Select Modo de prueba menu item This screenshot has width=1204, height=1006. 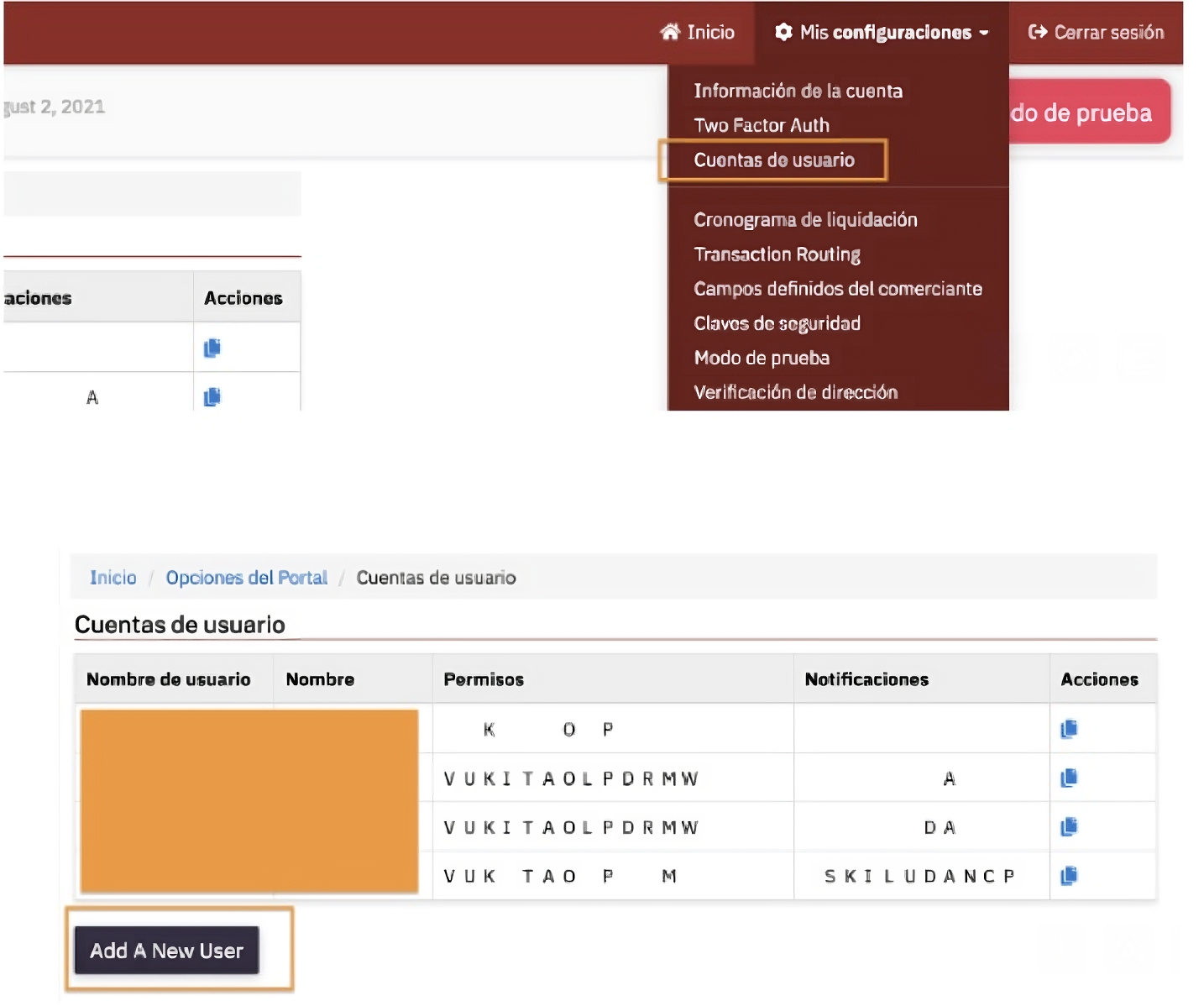pos(761,358)
